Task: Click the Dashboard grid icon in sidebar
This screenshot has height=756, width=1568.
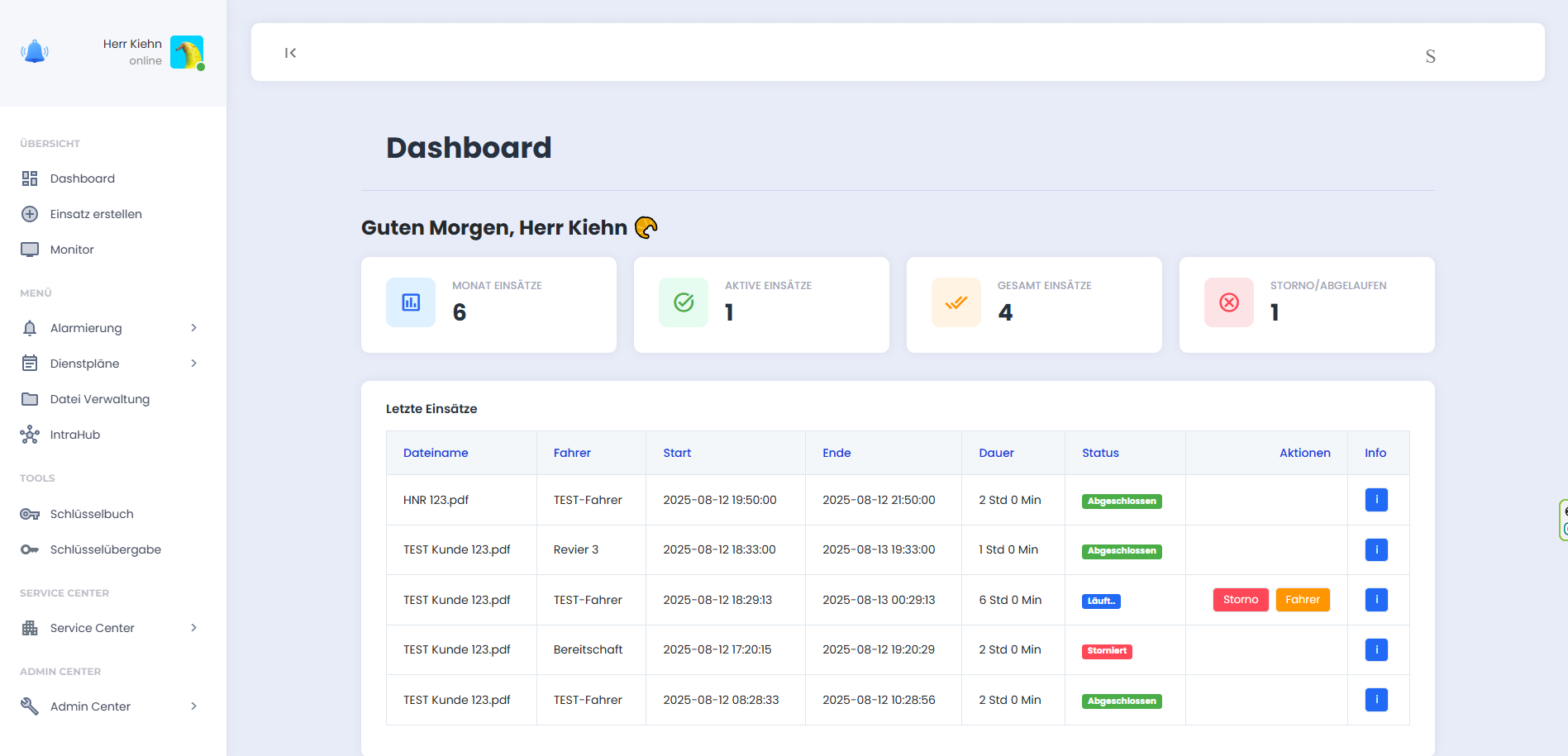Action: [30, 178]
